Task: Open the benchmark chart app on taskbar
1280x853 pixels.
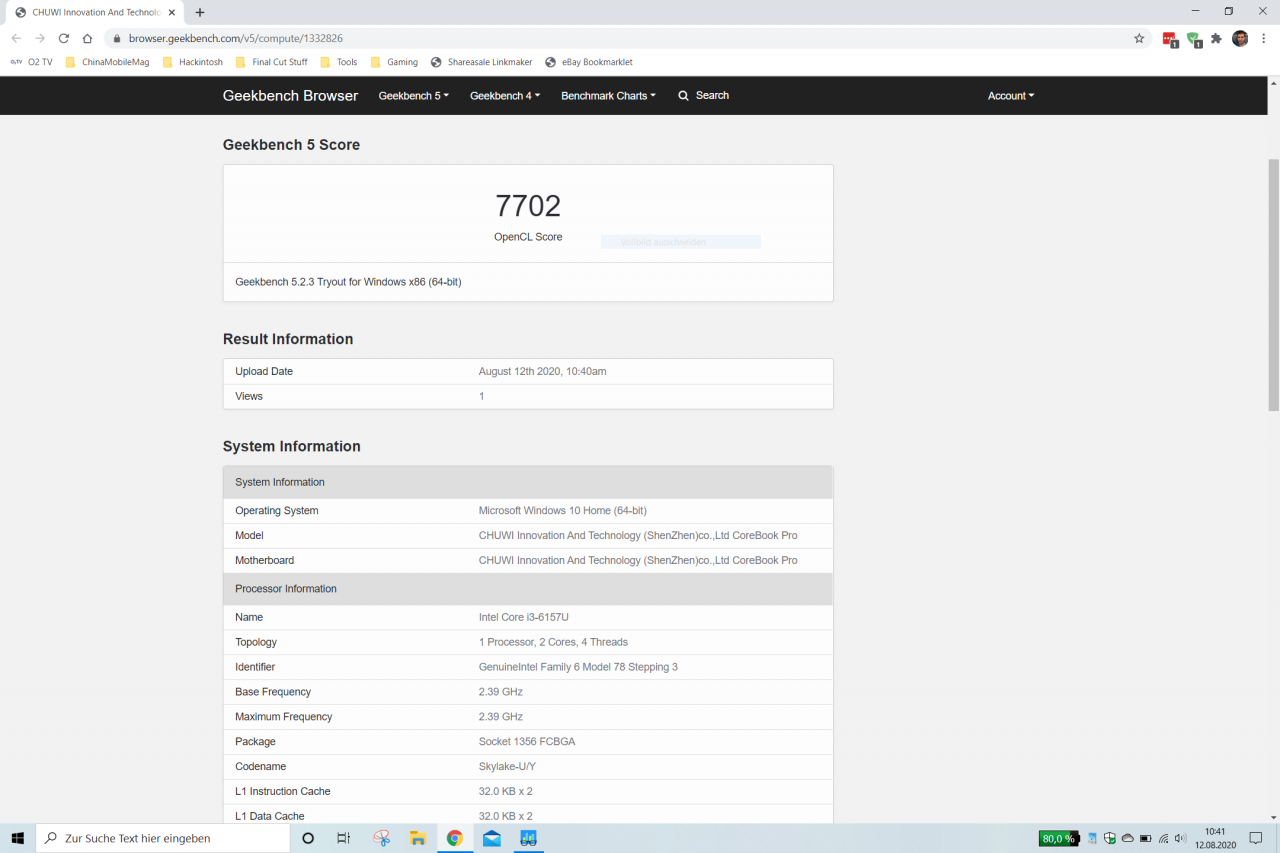Action: tap(529, 838)
